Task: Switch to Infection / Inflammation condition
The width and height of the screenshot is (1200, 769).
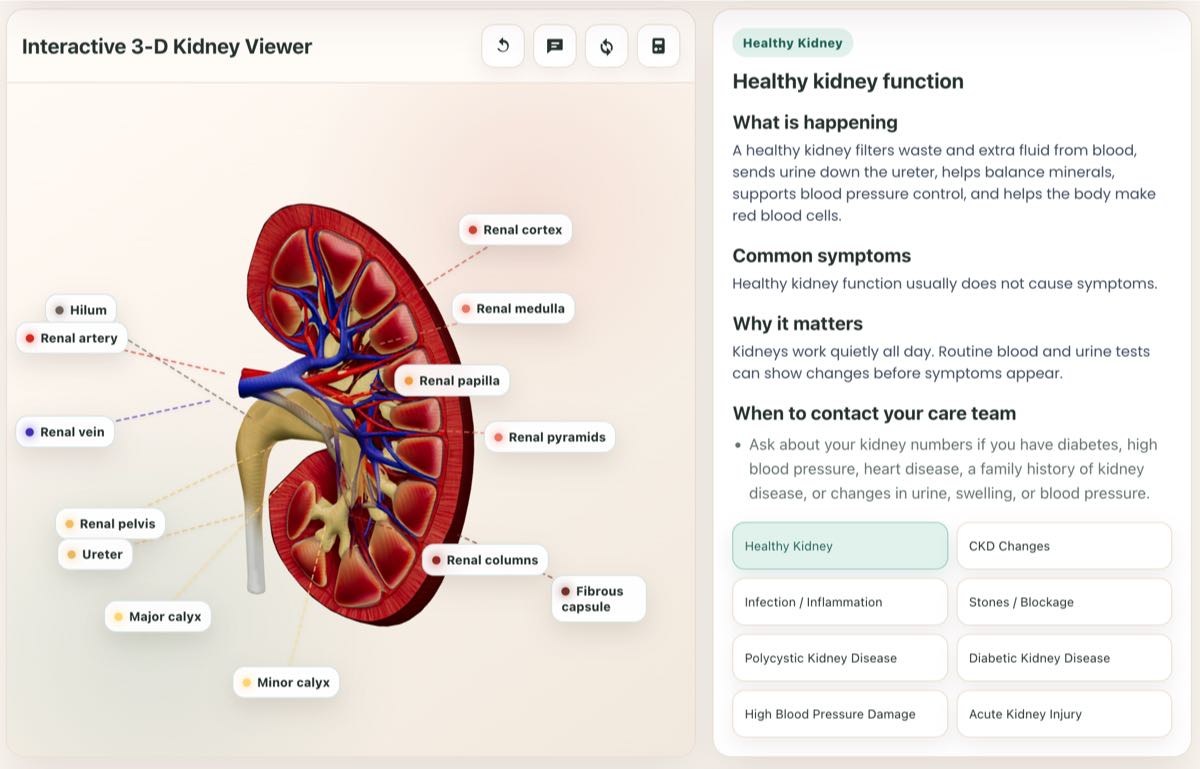Action: pyautogui.click(x=840, y=602)
